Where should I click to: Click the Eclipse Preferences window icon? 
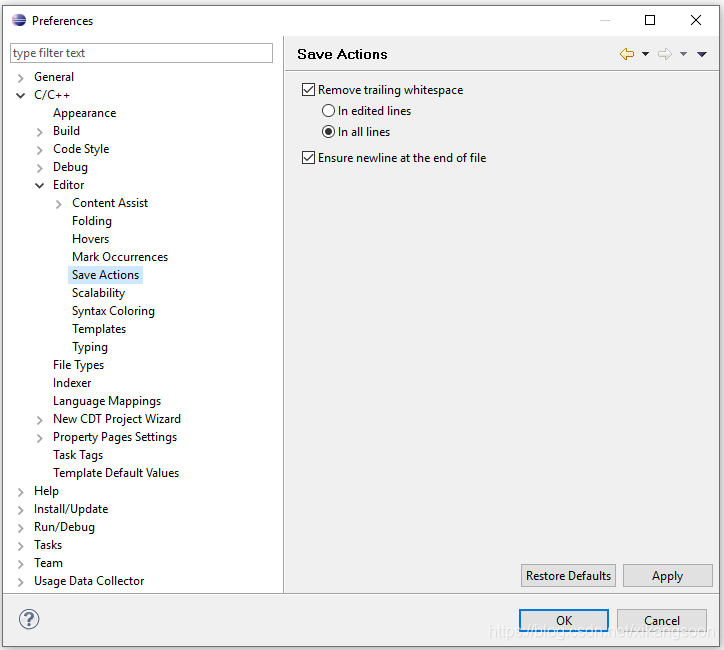click(x=19, y=20)
